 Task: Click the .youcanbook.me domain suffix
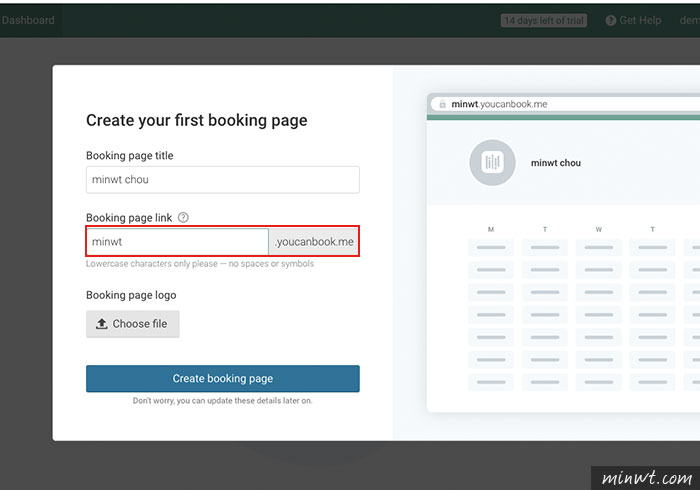[314, 241]
